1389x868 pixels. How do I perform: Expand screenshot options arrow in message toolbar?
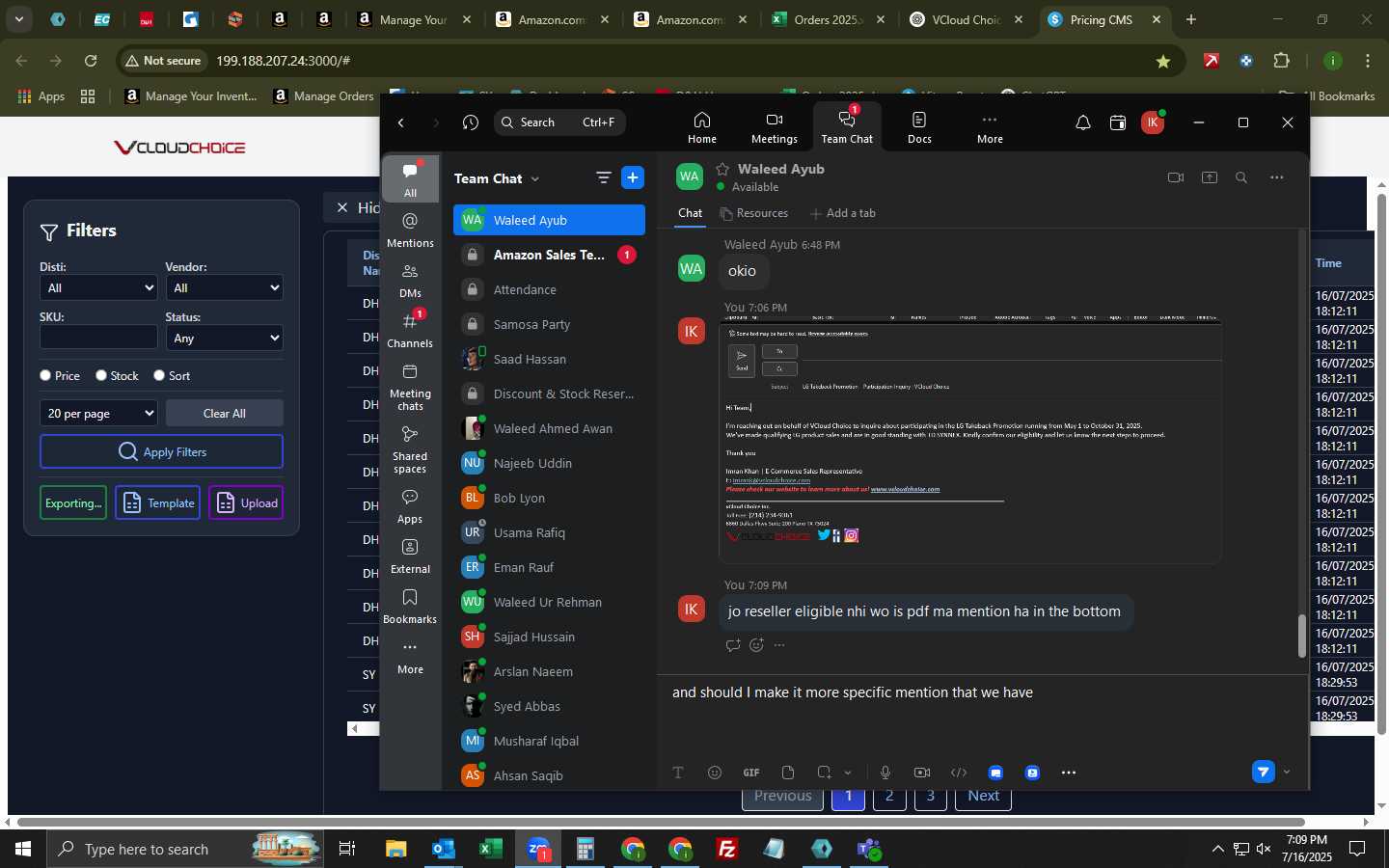pos(847,773)
